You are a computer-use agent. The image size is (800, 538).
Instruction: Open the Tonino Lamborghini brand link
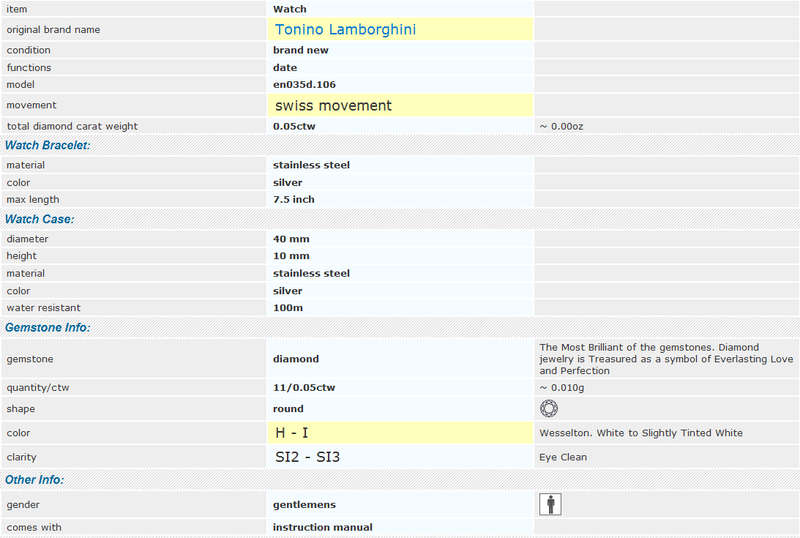pos(345,30)
